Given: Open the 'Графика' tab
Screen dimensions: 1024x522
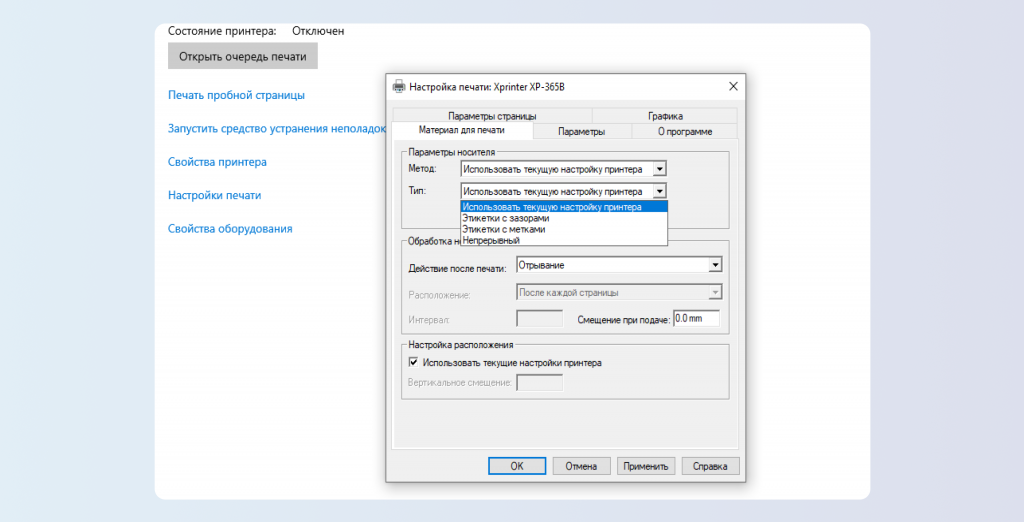Looking at the screenshot, I should coord(665,116).
